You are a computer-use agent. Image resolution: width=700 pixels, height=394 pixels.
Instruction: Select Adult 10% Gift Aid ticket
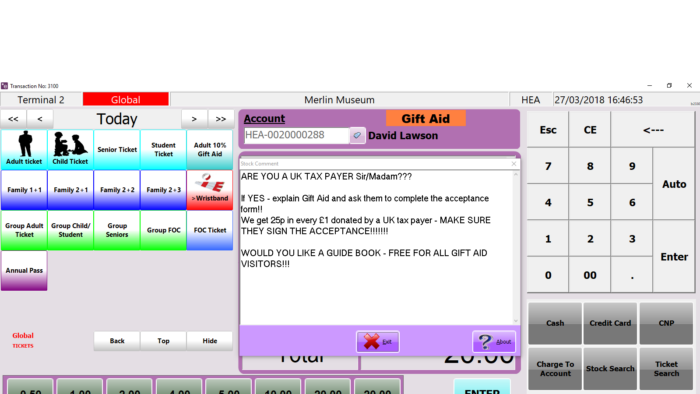pyautogui.click(x=210, y=149)
